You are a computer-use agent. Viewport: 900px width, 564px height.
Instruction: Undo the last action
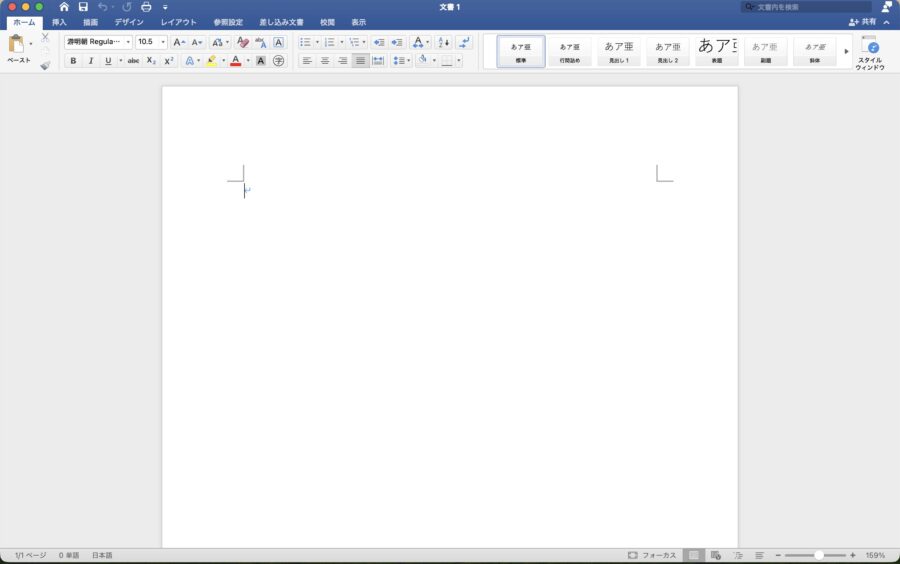tap(102, 7)
